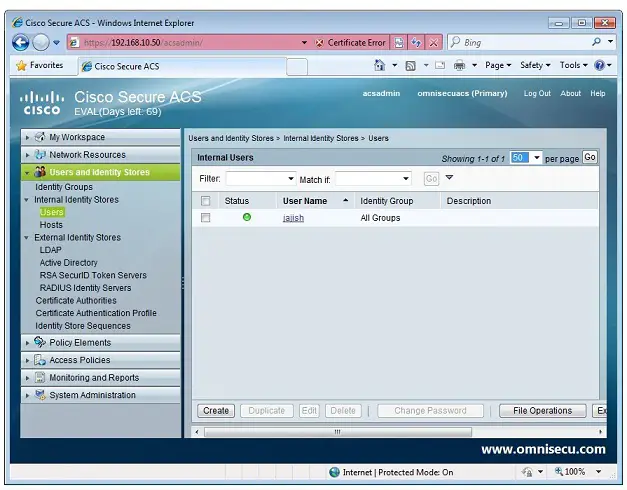Open user jajish link
Viewport: 627px width, 490px height.
(293, 218)
